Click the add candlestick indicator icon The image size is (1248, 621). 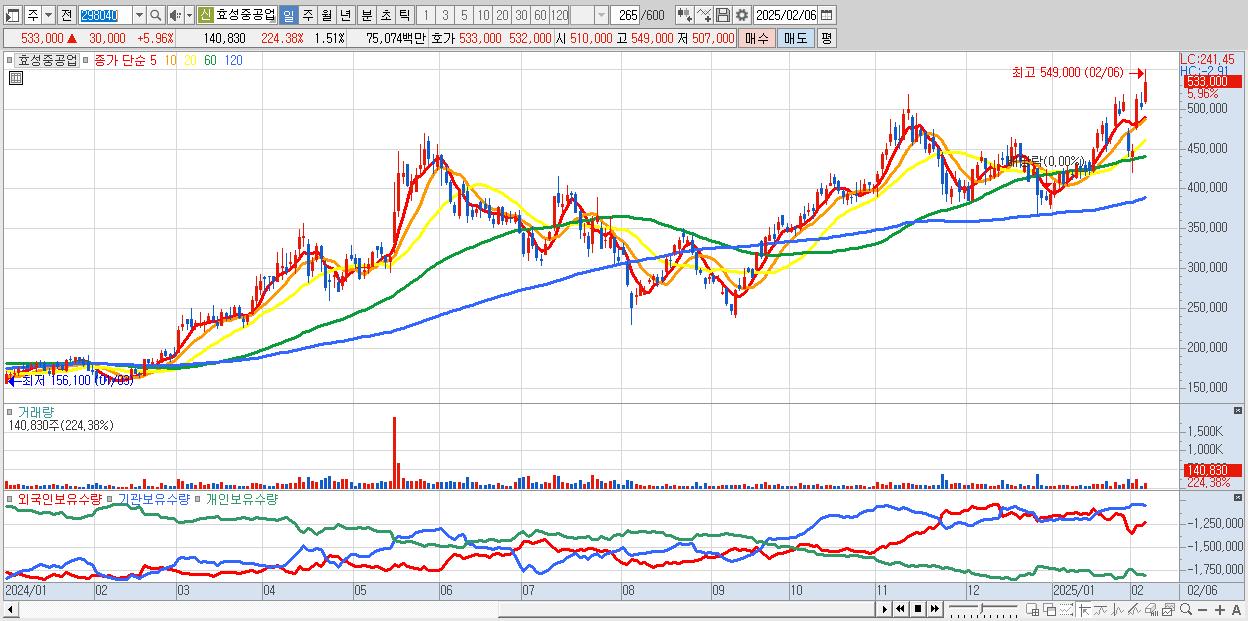pos(684,15)
